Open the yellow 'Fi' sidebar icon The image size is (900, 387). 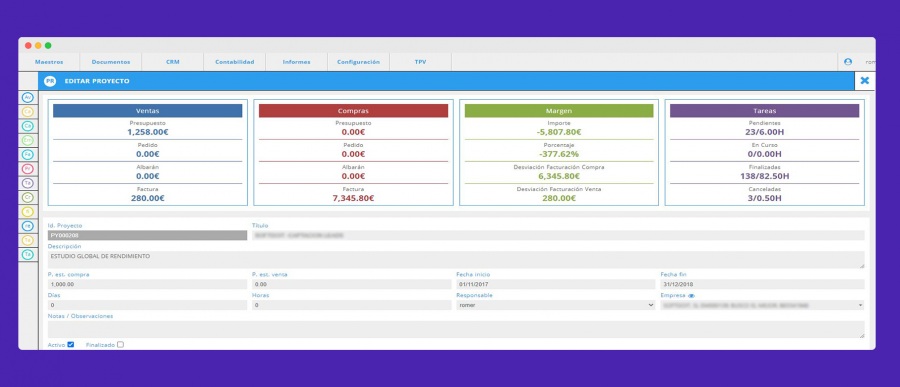28,211
